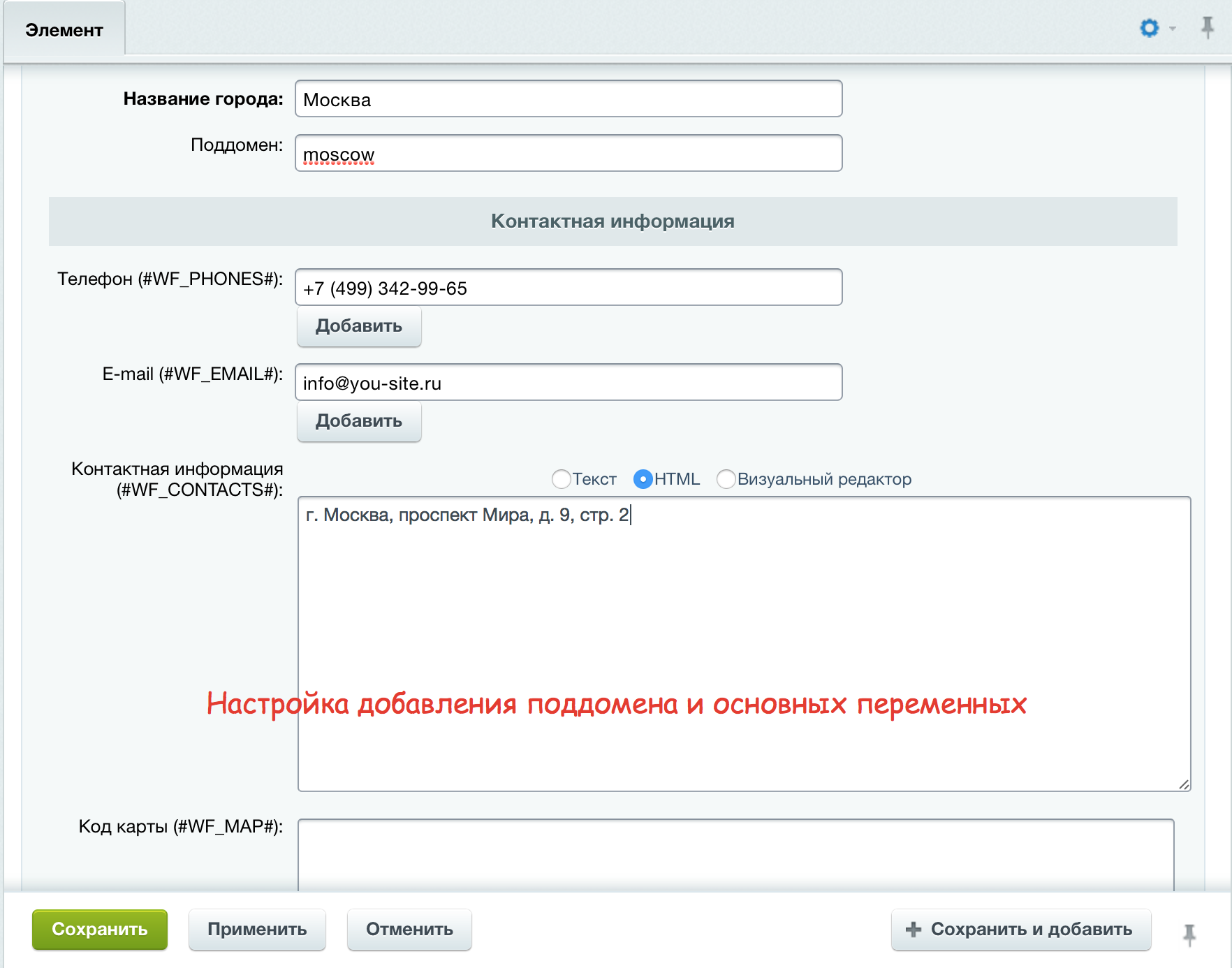Image resolution: width=1232 pixels, height=968 pixels.
Task: Expand the arrow next to the gear
Action: click(1173, 29)
